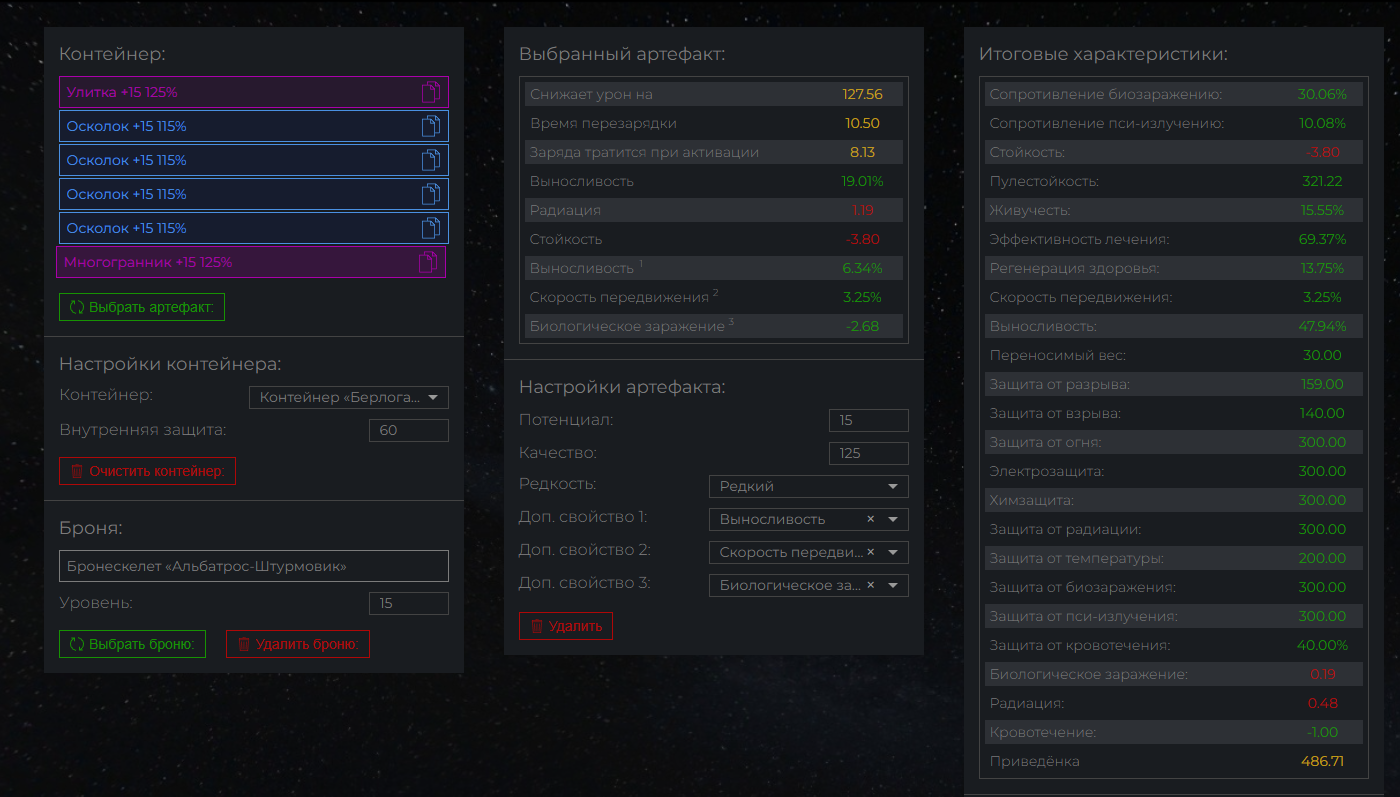Clear Доп. свойство 1 Выносливость with x icon
The image size is (1400, 797).
(870, 519)
